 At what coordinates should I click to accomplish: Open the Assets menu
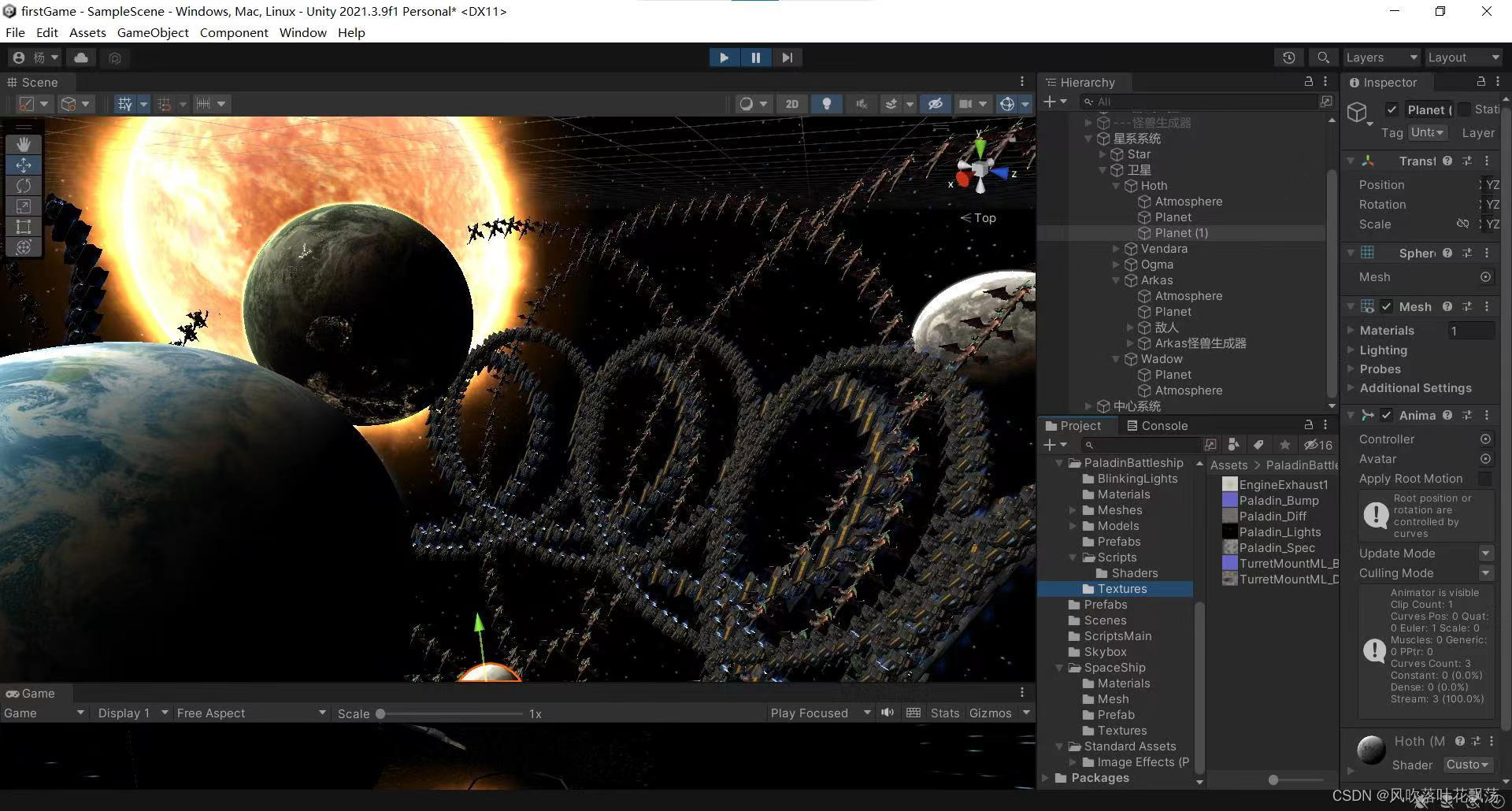[x=87, y=32]
